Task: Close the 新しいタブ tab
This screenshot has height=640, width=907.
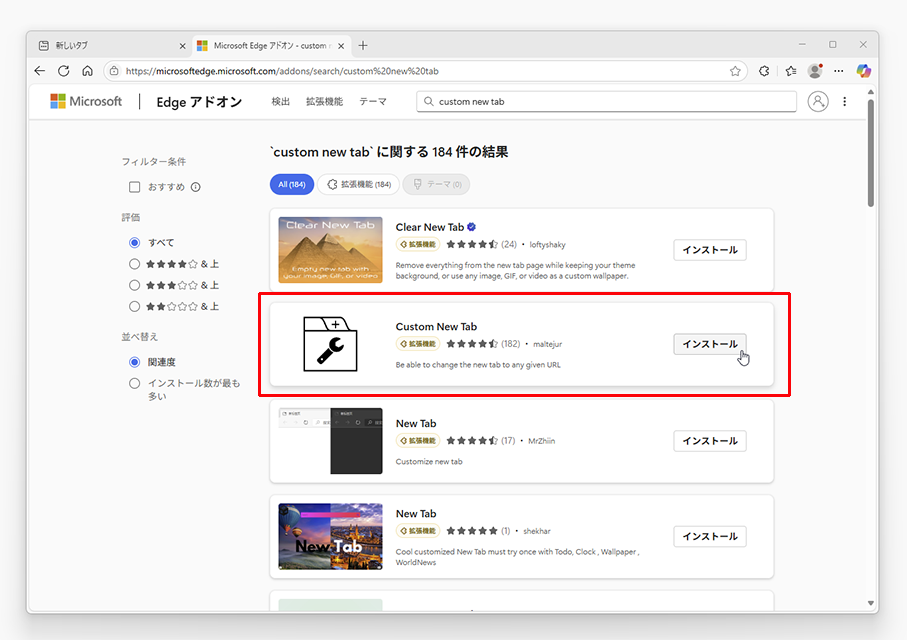Action: [182, 46]
